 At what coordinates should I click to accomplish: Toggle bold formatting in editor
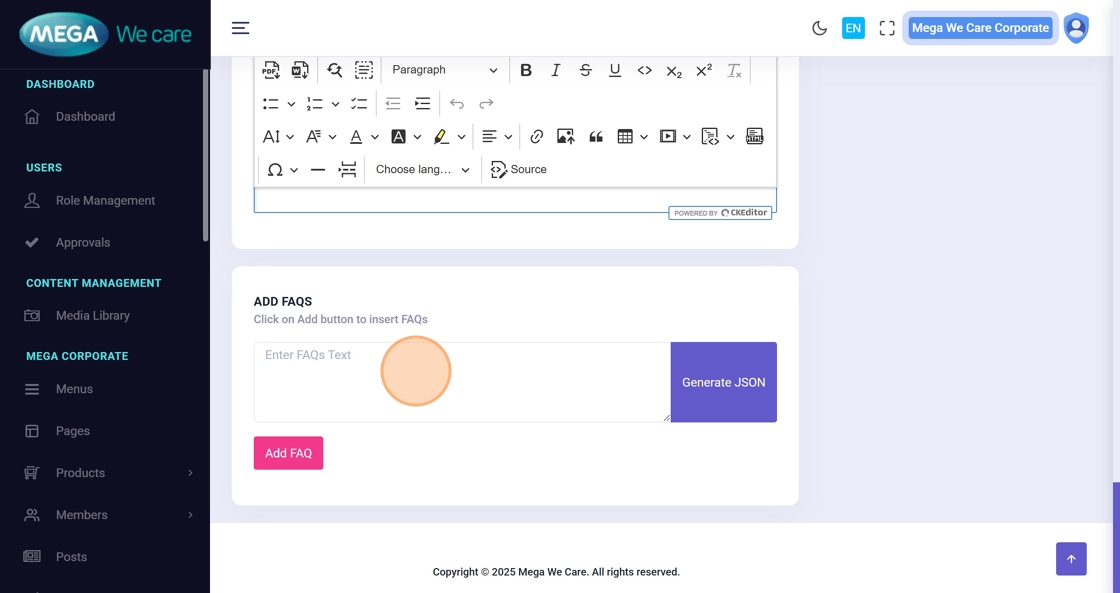click(526, 70)
